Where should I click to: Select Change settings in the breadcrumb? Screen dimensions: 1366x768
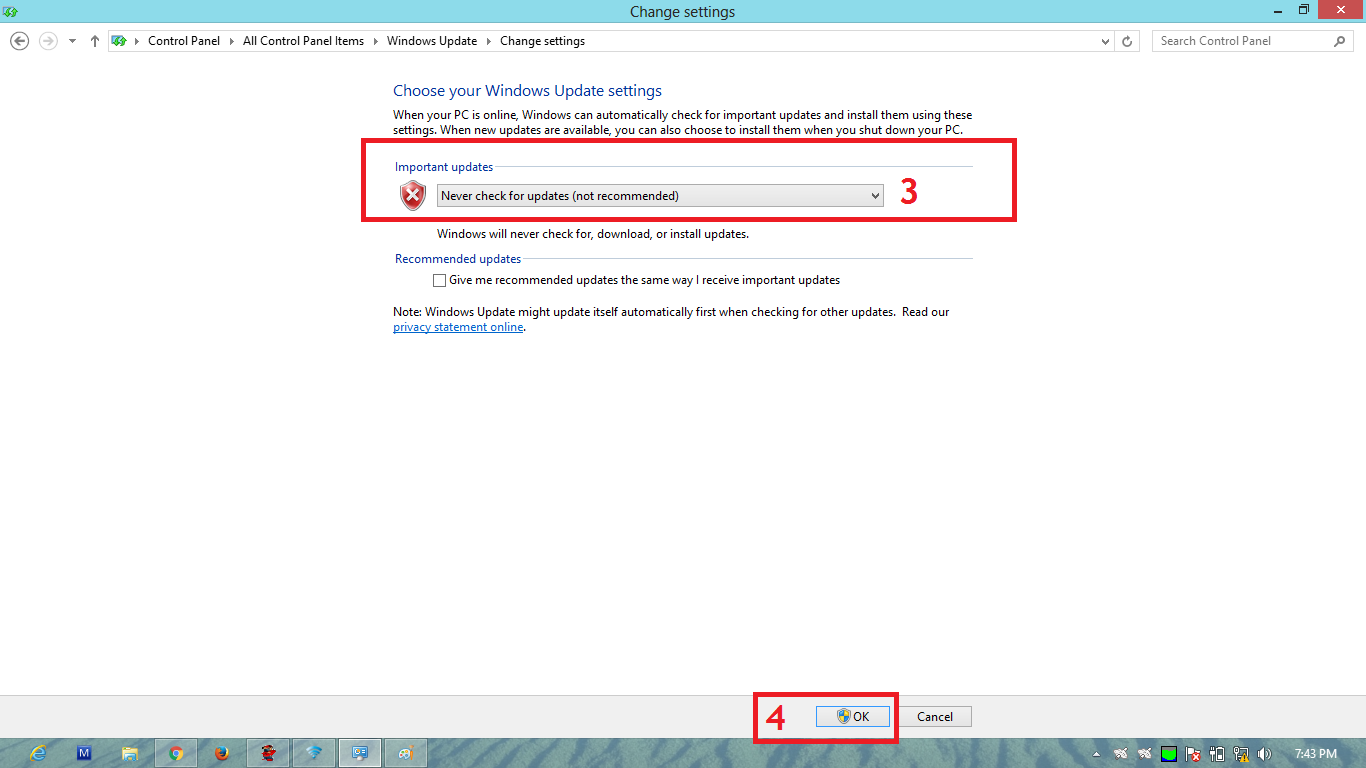[x=542, y=41]
